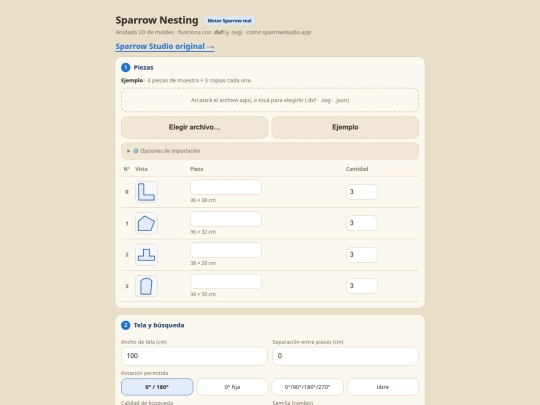Click the file drop zone area
Viewport: 540px width, 405px height.
[270, 100]
